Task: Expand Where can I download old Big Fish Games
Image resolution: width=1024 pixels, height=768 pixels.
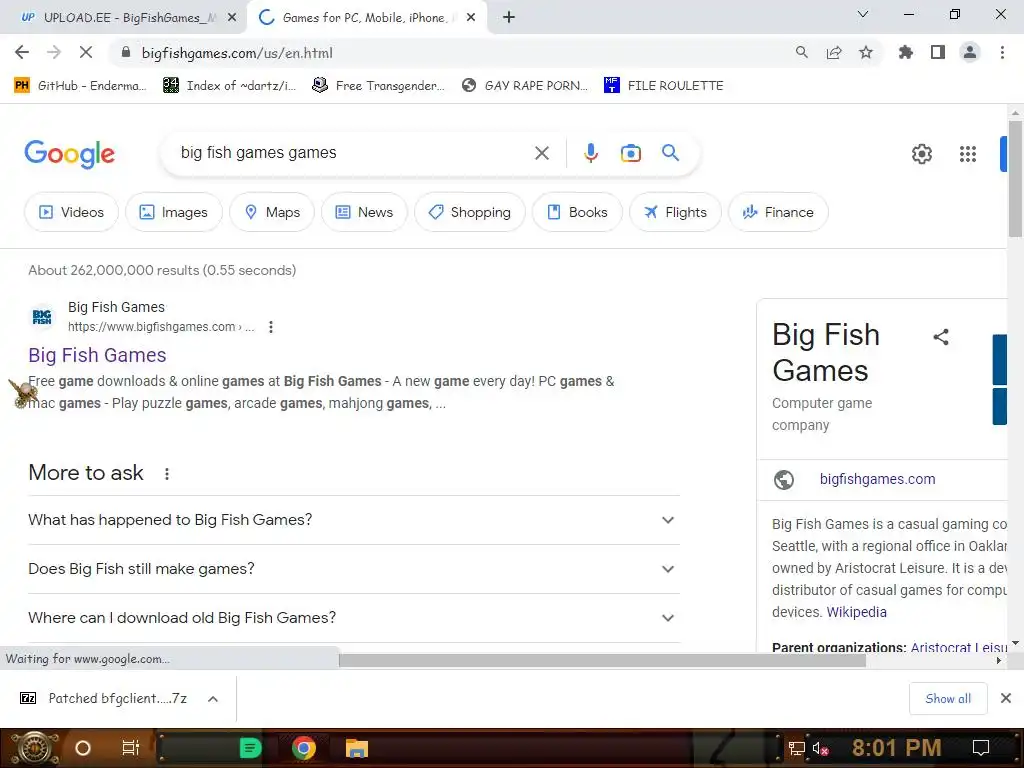Action: click(x=354, y=618)
